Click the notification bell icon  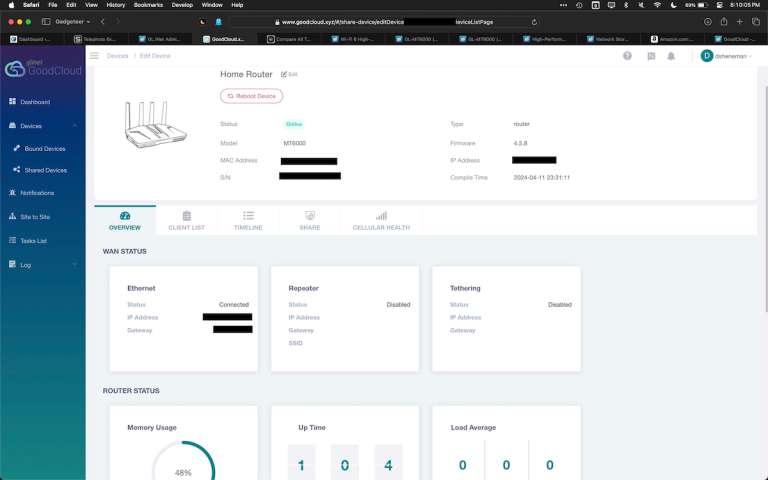pos(672,56)
